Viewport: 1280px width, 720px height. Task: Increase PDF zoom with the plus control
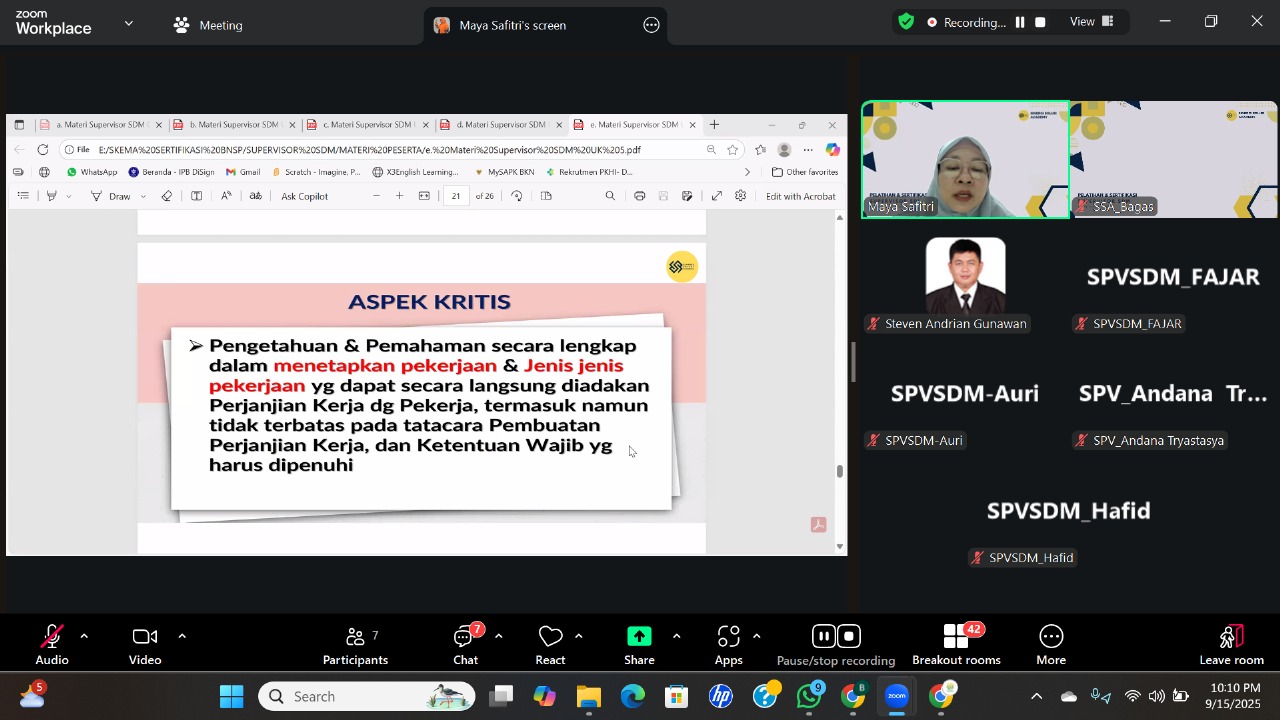[x=399, y=196]
